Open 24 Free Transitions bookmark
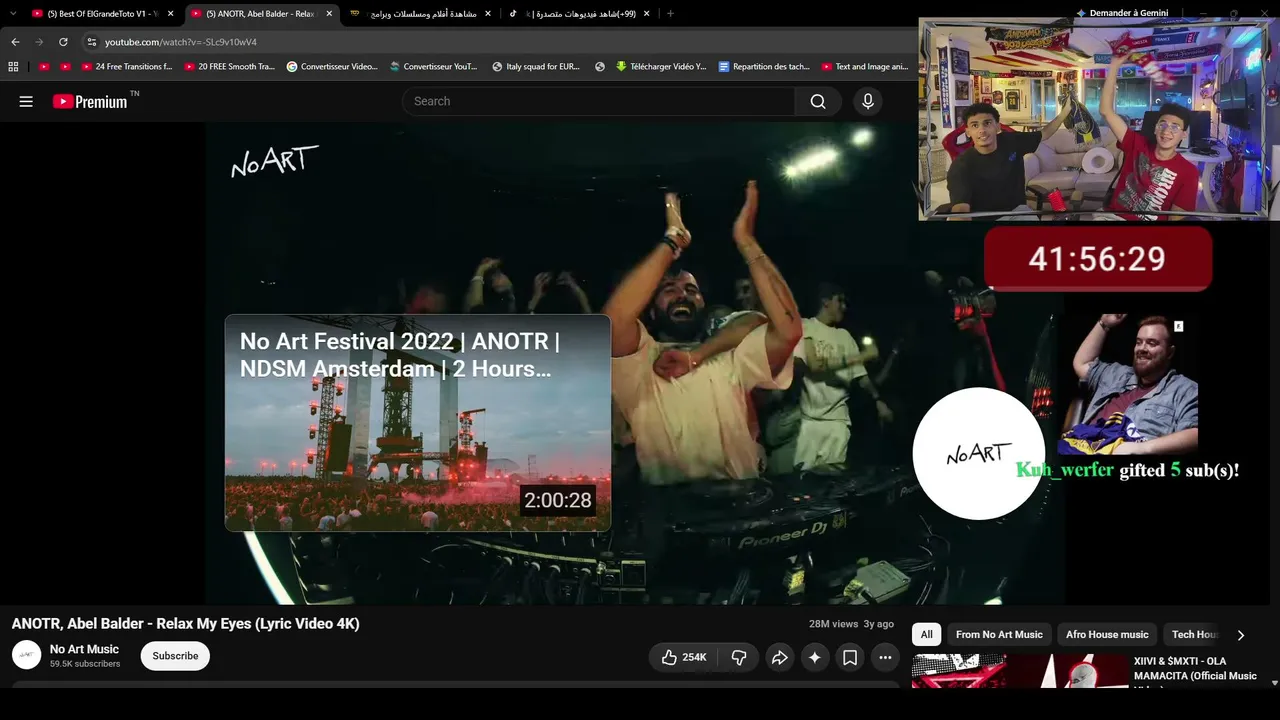The height and width of the screenshot is (720, 1280). (126, 67)
